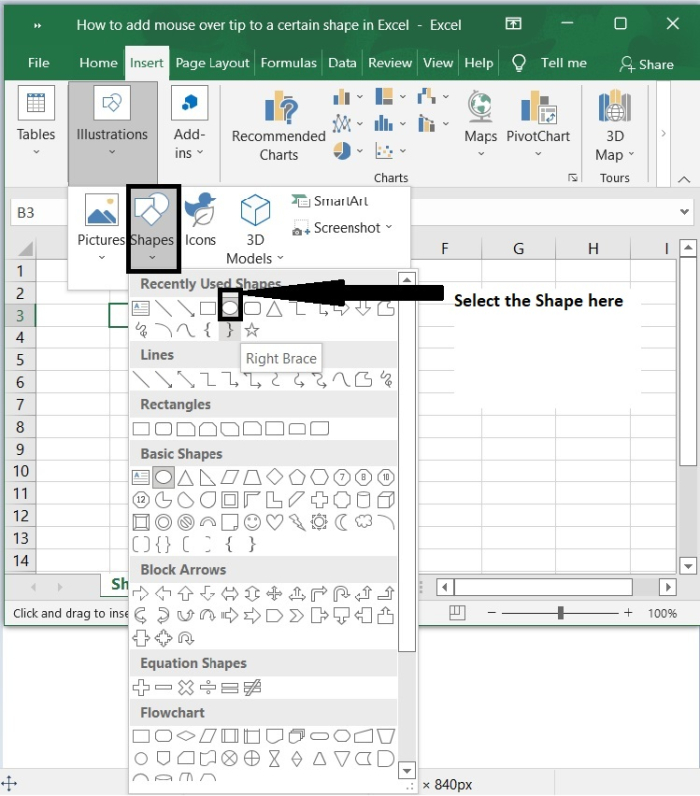Select the straight Line in Lines section
700x796 pixels.
click(141, 380)
